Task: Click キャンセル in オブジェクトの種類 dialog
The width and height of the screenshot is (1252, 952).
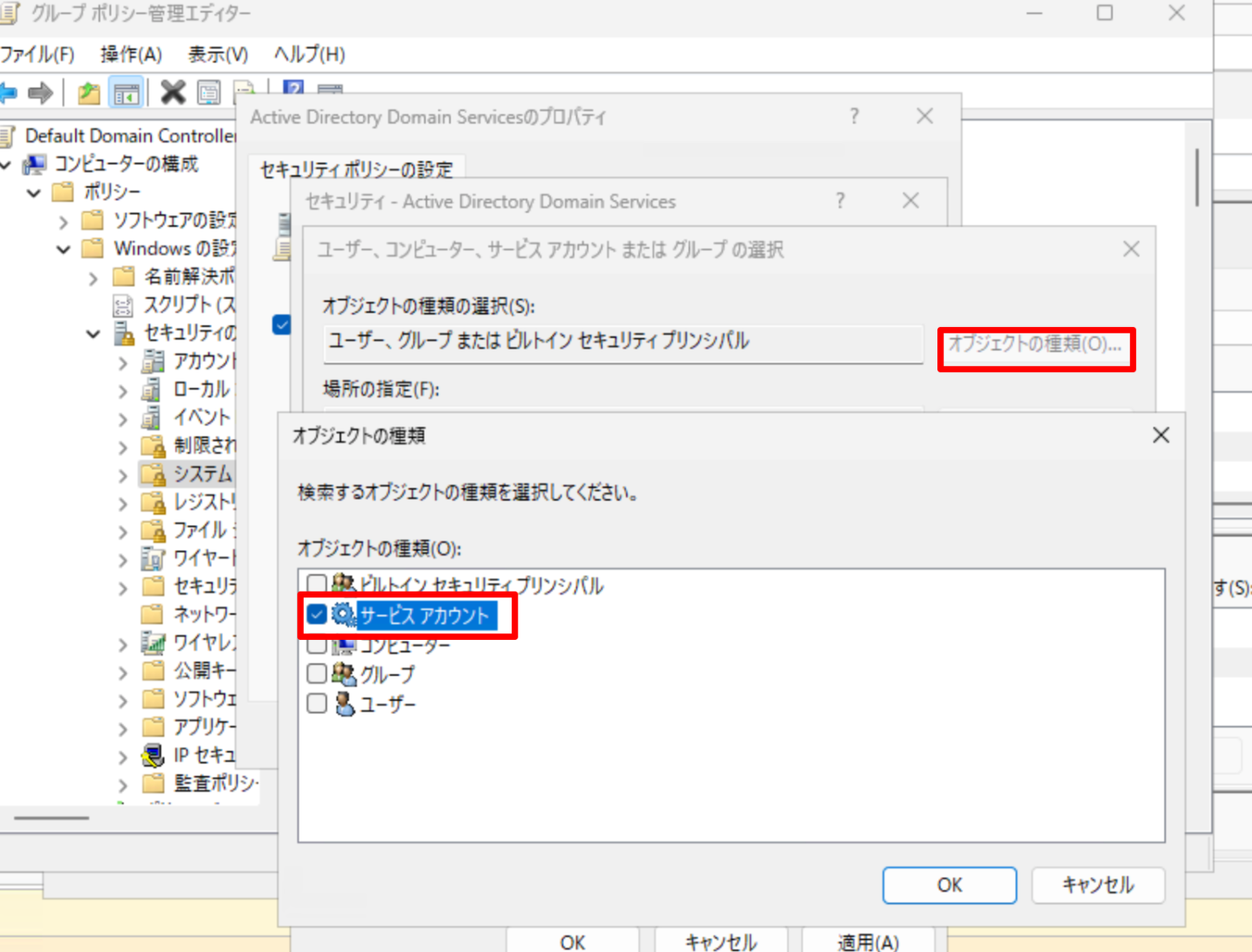Action: tap(1098, 884)
